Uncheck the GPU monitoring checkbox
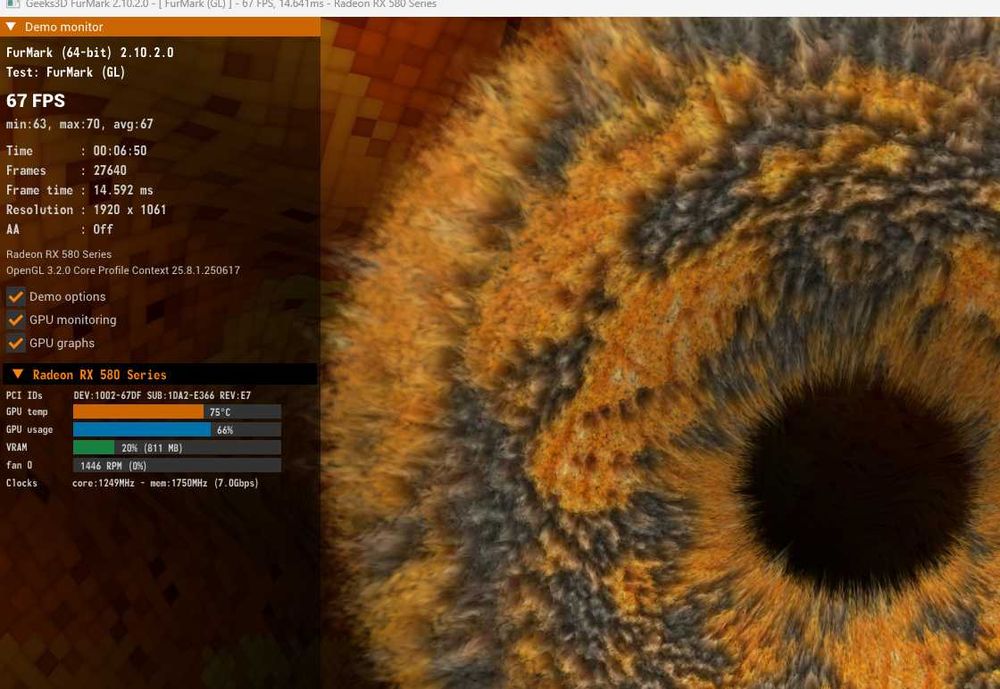 [x=15, y=320]
